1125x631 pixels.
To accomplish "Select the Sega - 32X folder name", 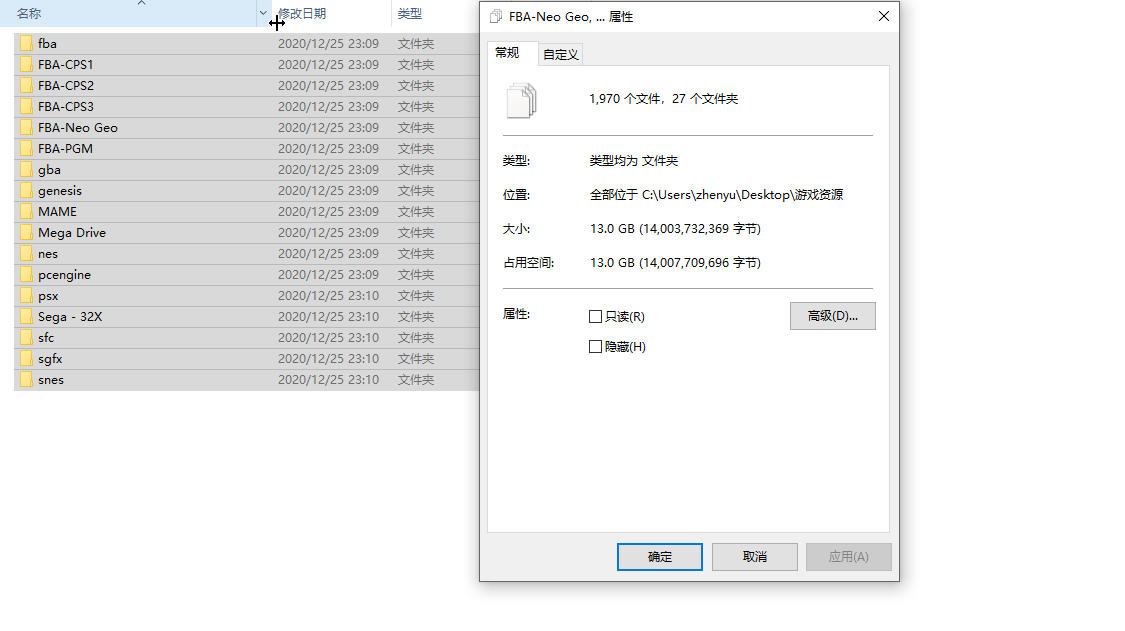I will tap(70, 317).
